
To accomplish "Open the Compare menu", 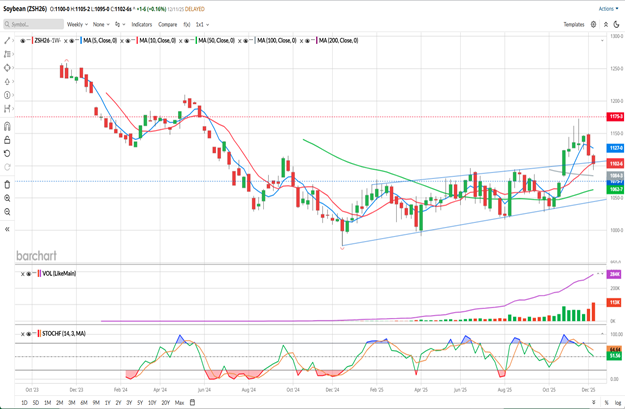I will 167,24.
